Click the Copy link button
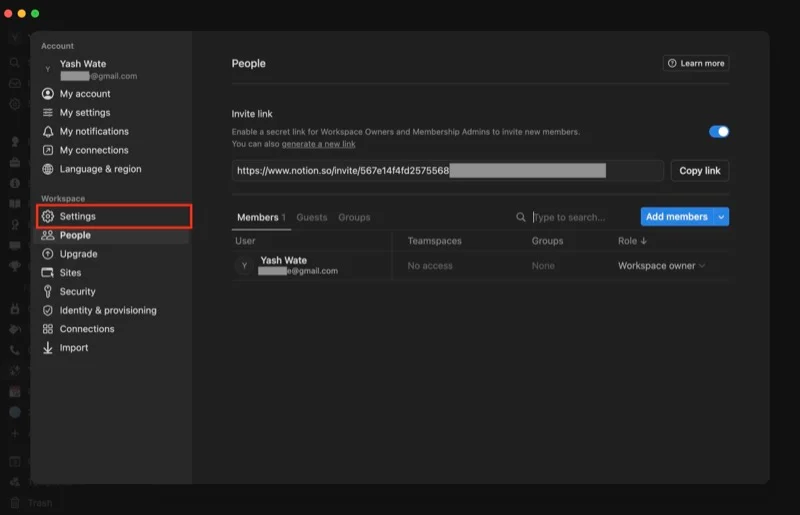Image resolution: width=800 pixels, height=515 pixels. pyautogui.click(x=699, y=171)
